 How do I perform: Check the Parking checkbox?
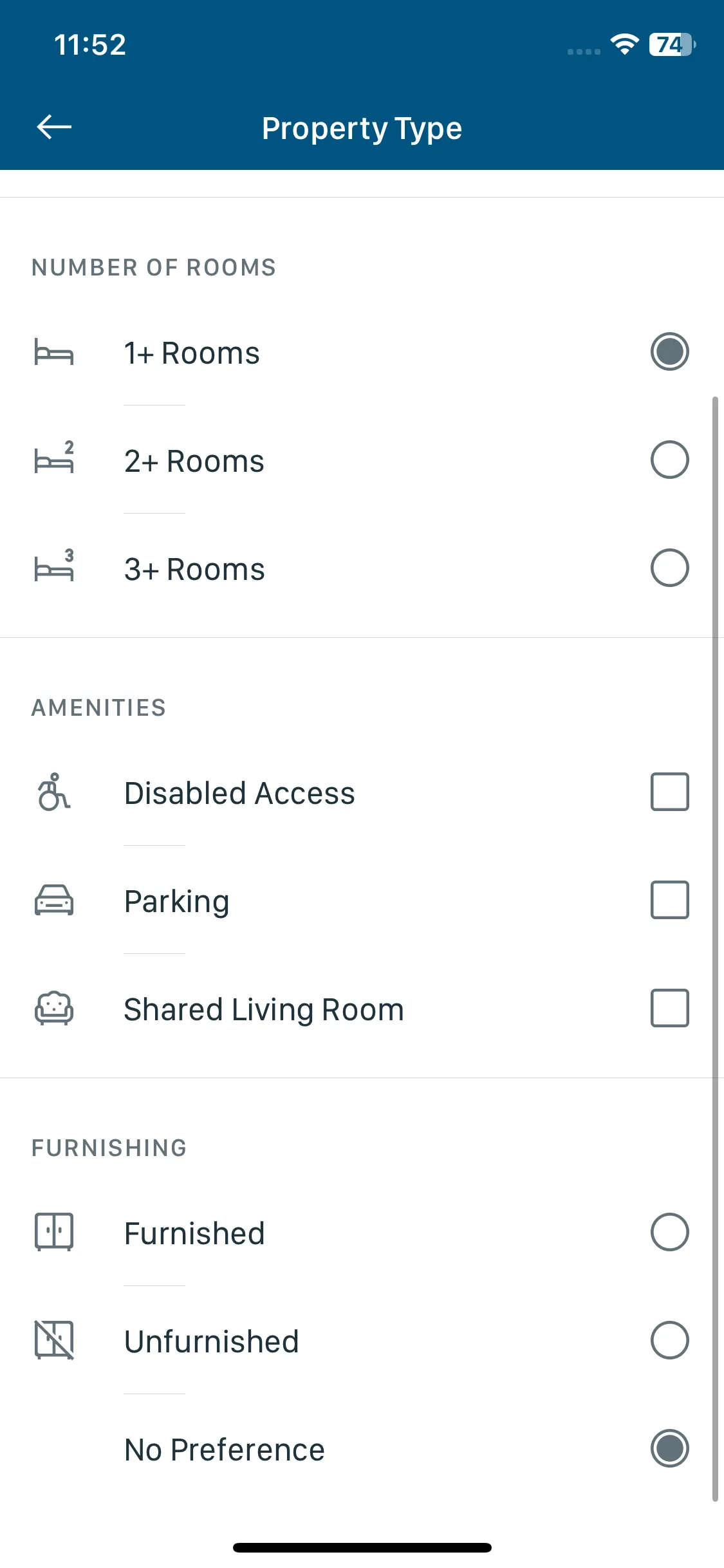[669, 900]
